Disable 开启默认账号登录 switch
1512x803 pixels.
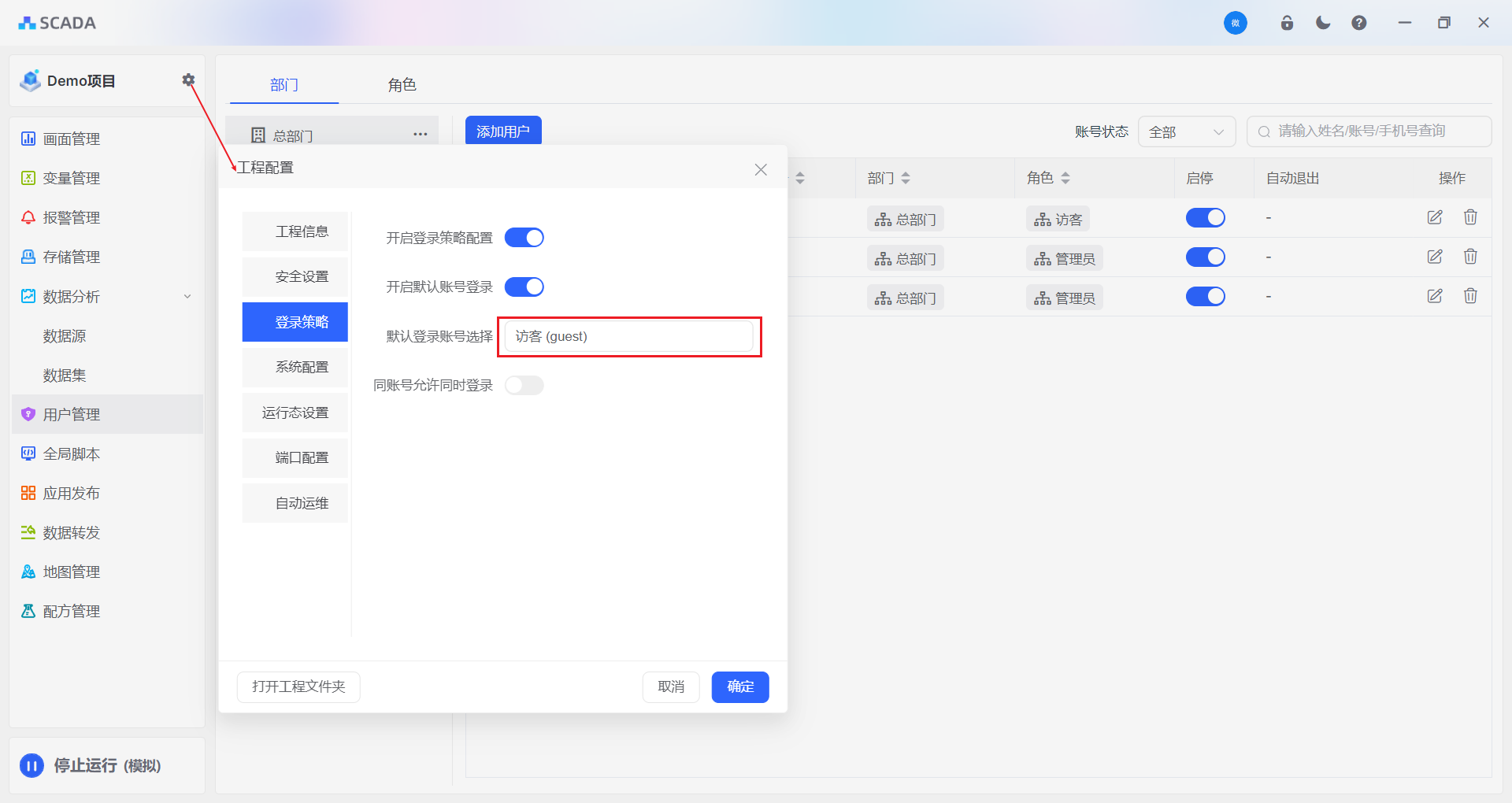point(524,287)
